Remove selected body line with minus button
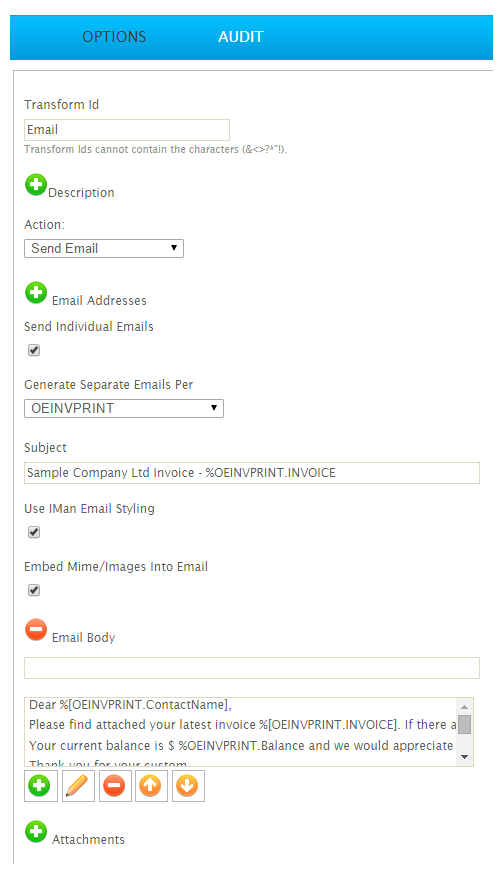This screenshot has height=874, width=503. pyautogui.click(x=115, y=786)
